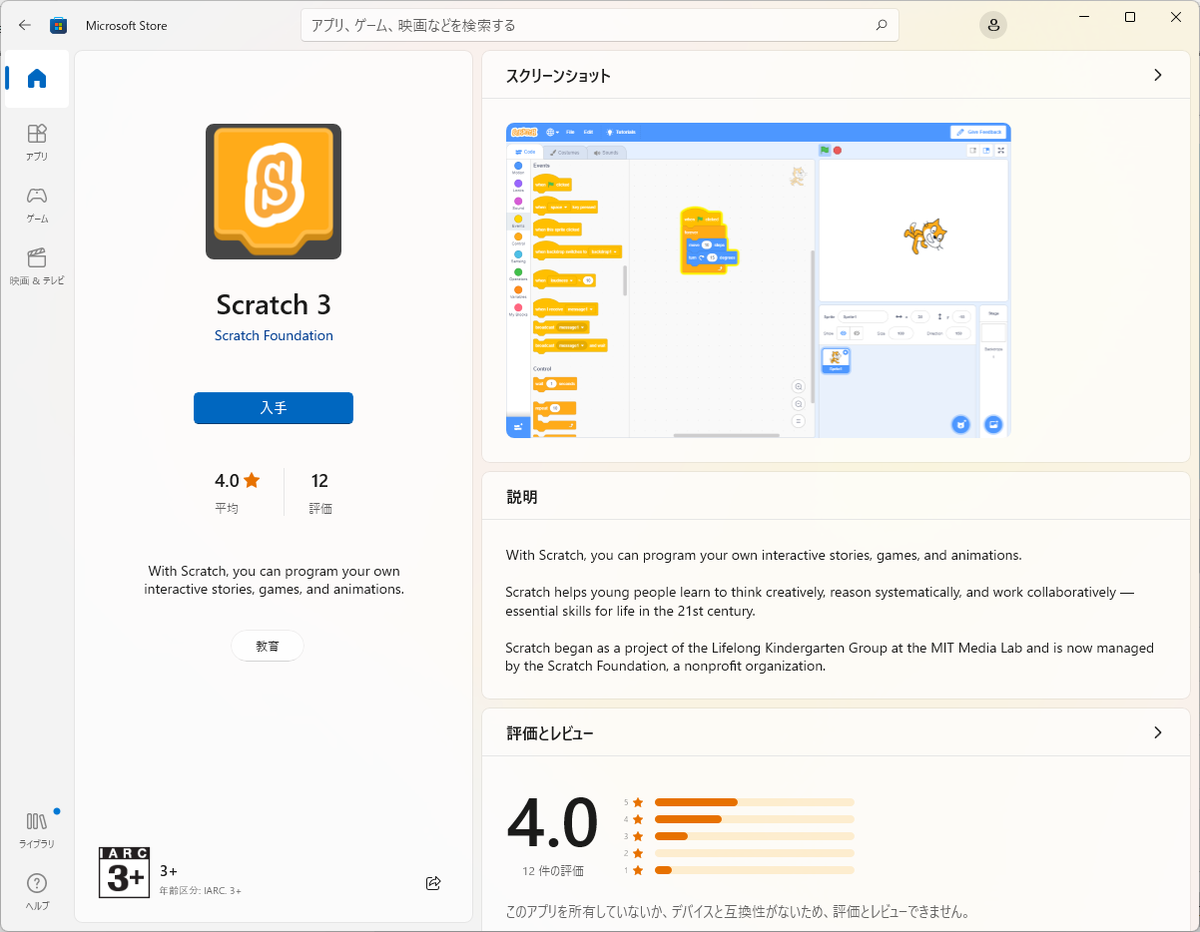Click the 4 star rating bar
The height and width of the screenshot is (932, 1200).
point(754,819)
